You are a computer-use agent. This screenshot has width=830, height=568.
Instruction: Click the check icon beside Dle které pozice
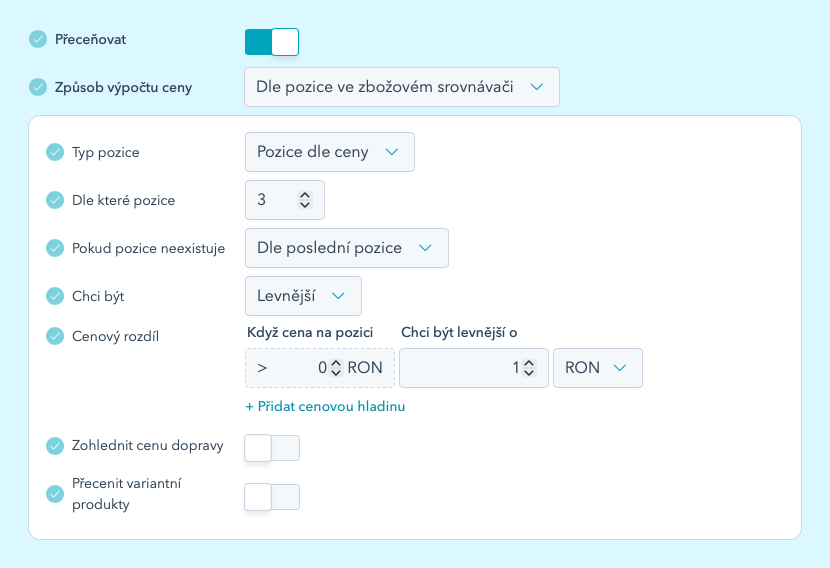click(x=55, y=200)
